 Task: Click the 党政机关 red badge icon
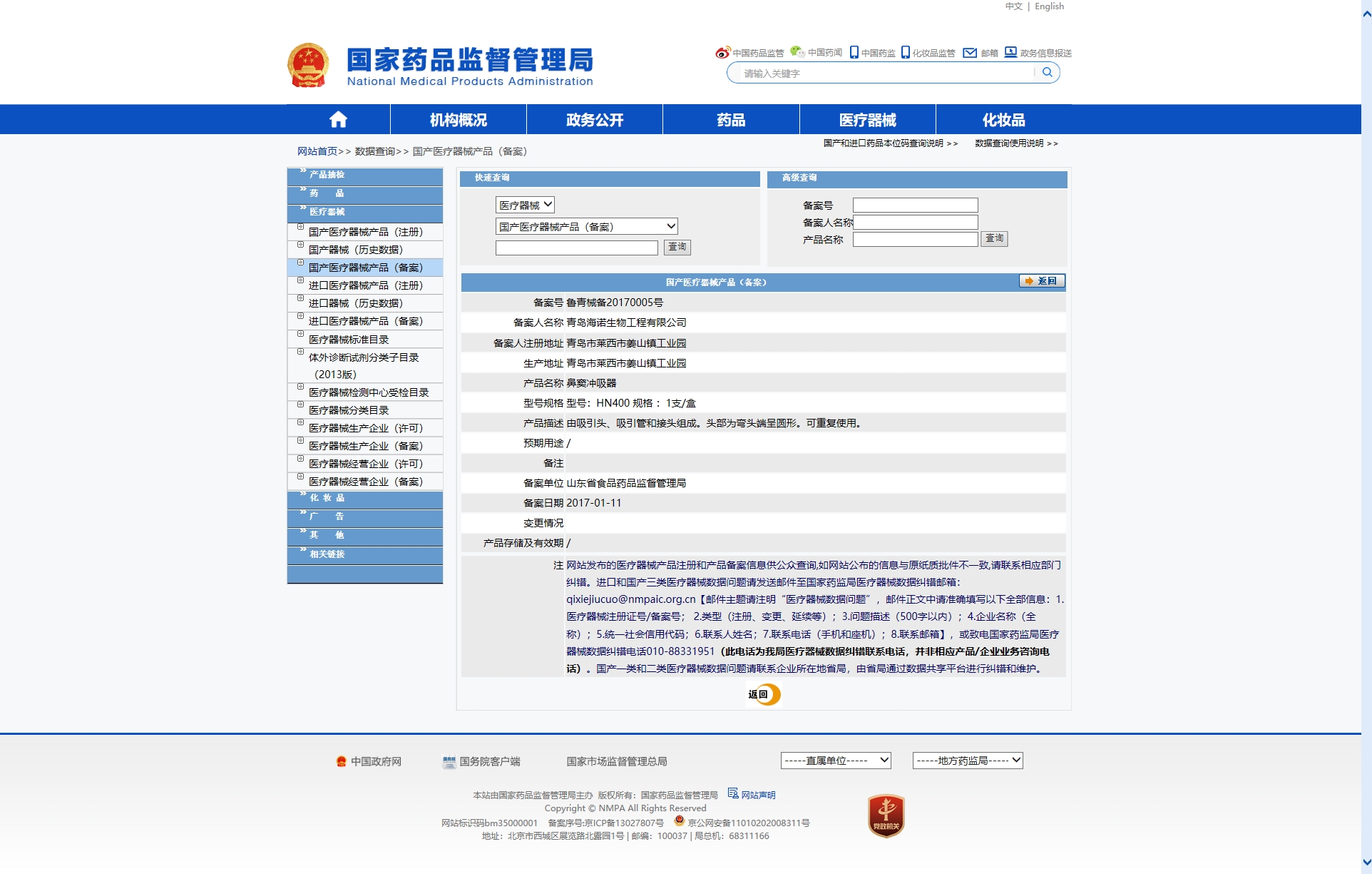886,815
